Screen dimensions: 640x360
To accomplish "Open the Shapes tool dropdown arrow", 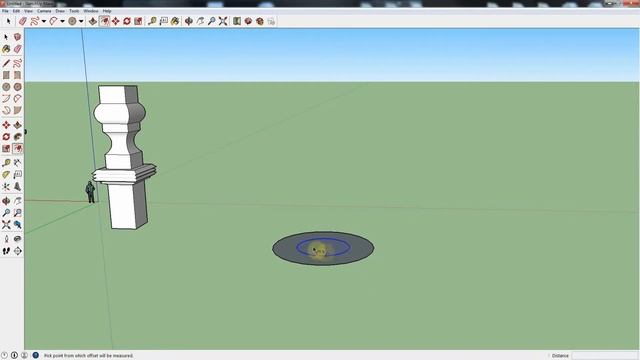I will pyautogui.click(x=81, y=21).
